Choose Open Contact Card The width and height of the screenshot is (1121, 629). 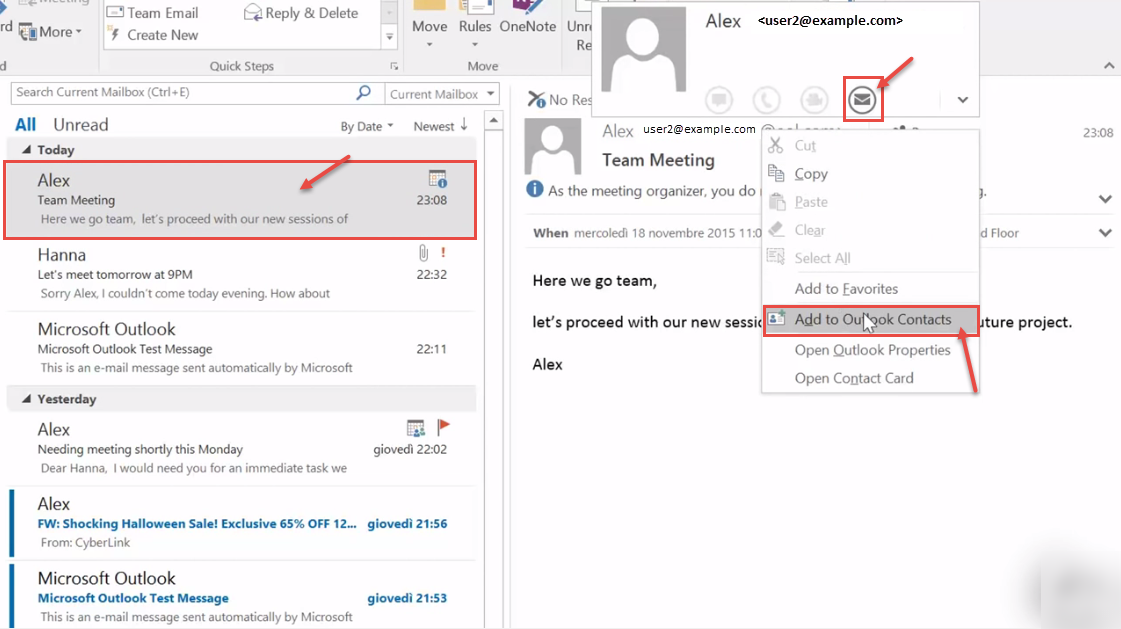click(871, 378)
